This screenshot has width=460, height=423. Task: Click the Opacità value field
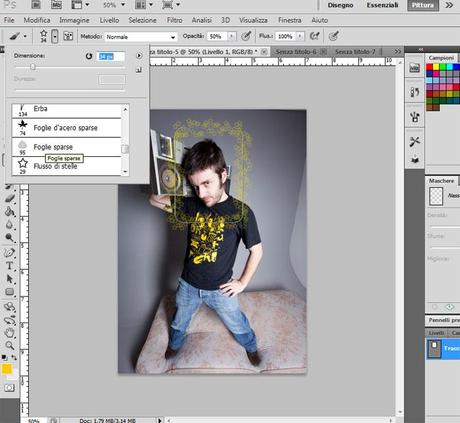click(x=217, y=36)
